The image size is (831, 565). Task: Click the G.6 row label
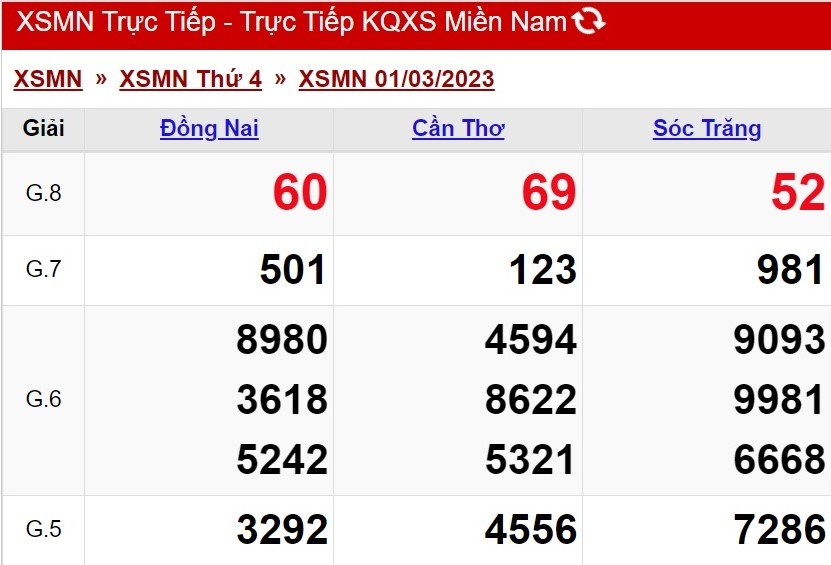coord(43,399)
